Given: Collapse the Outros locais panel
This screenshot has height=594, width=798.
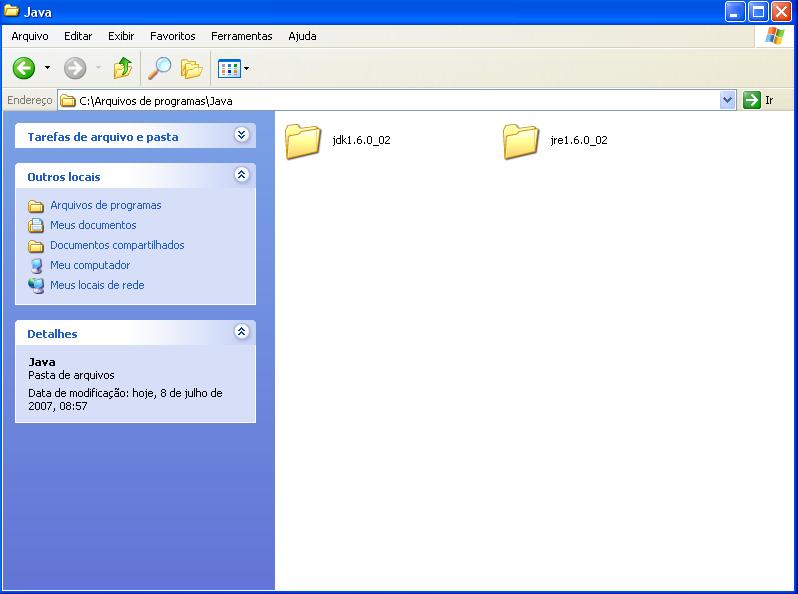Looking at the screenshot, I should pyautogui.click(x=241, y=175).
